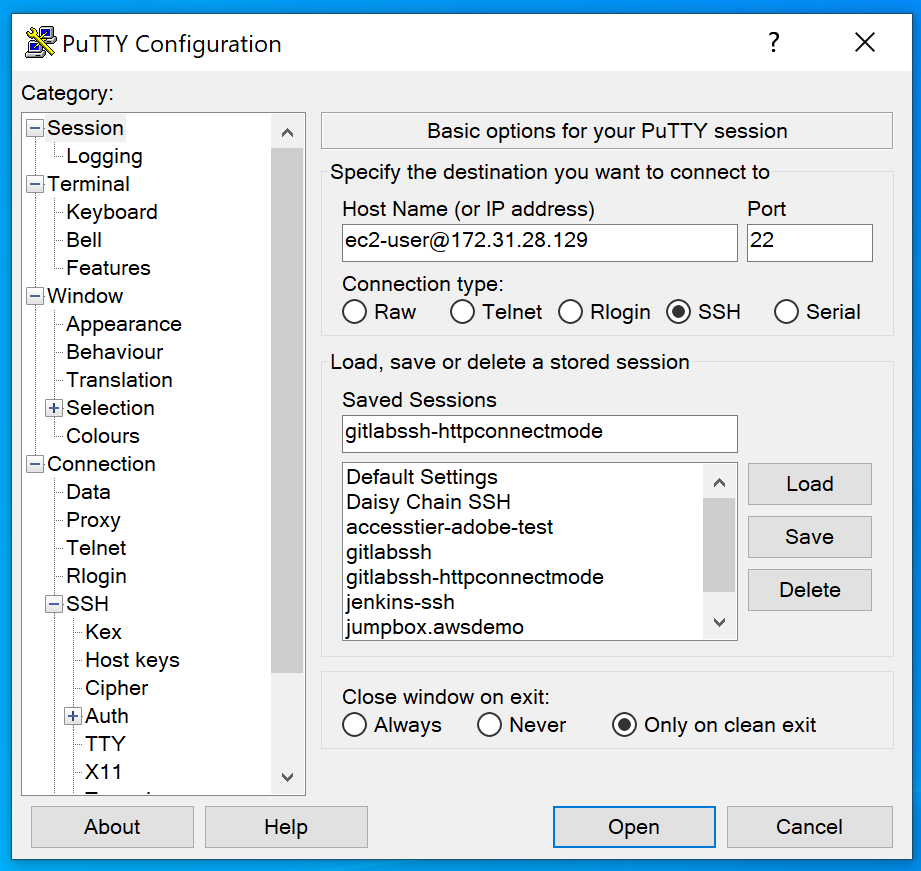
Task: Open the Colours settings category
Action: (x=103, y=436)
